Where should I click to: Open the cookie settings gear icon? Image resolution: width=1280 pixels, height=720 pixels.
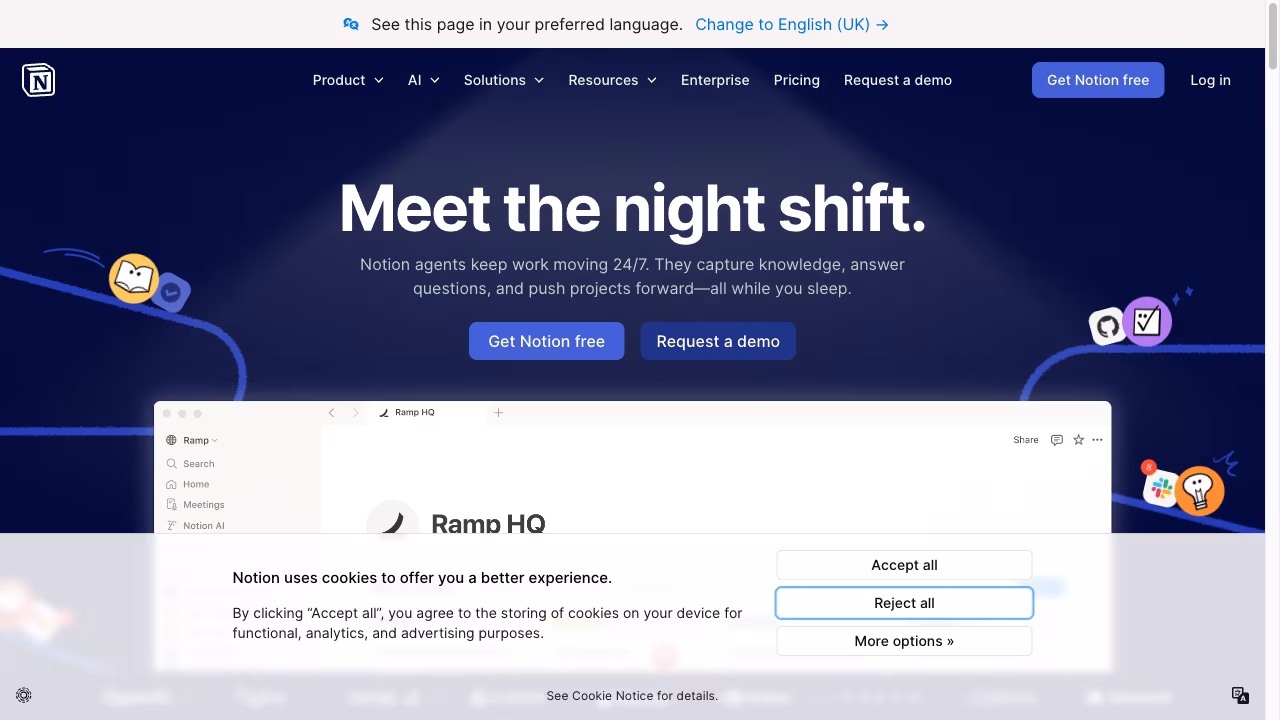tap(24, 695)
